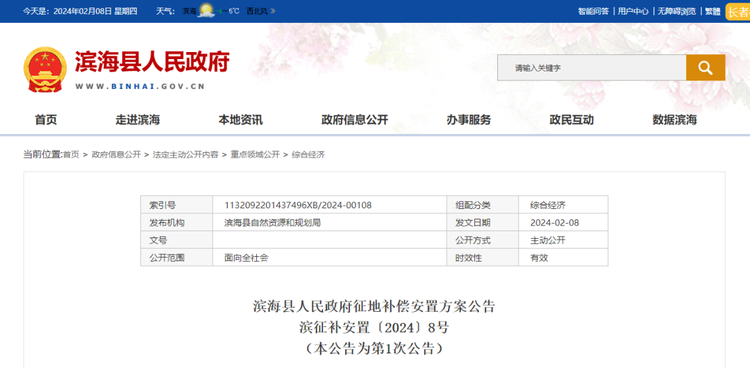Click the 滨海县人民政府 site title
750x368 pixels.
(152, 61)
